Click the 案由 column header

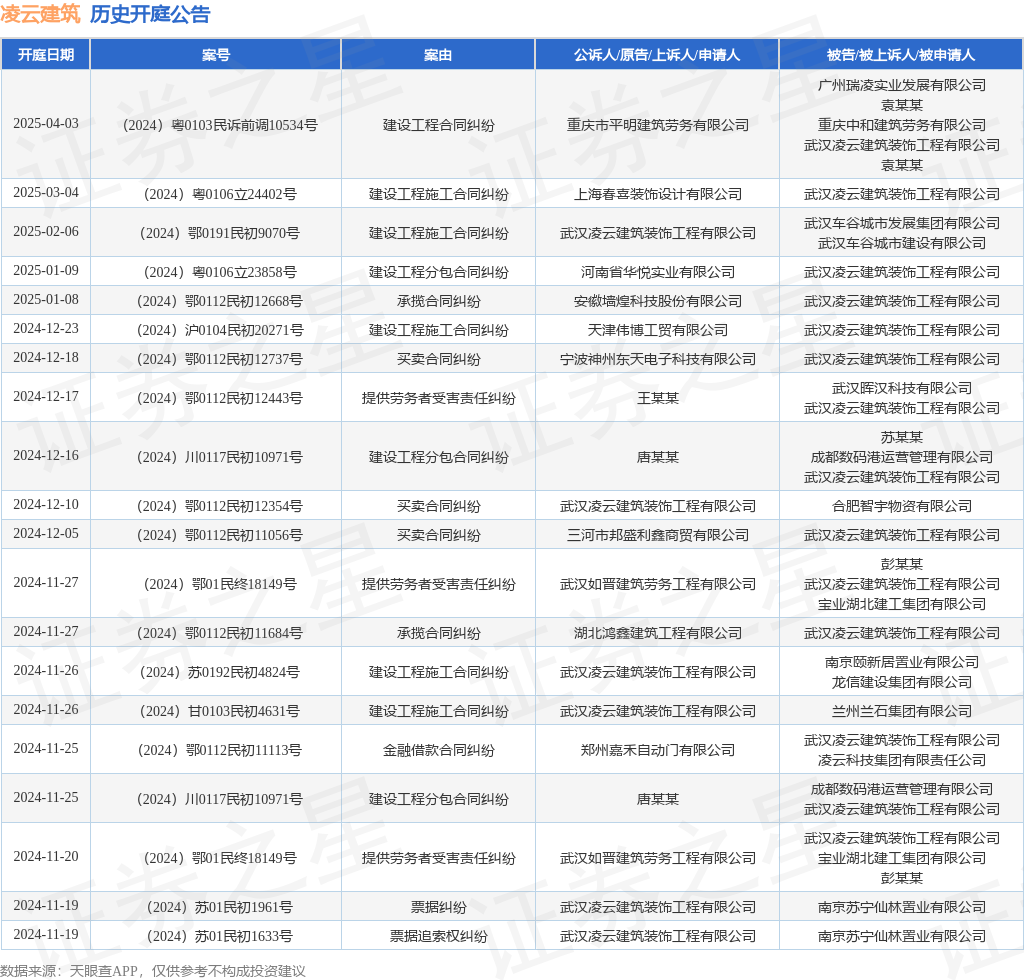(438, 55)
